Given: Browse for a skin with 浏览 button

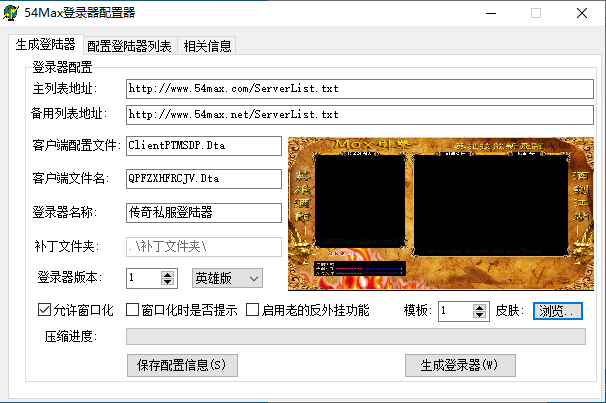Looking at the screenshot, I should 557,310.
